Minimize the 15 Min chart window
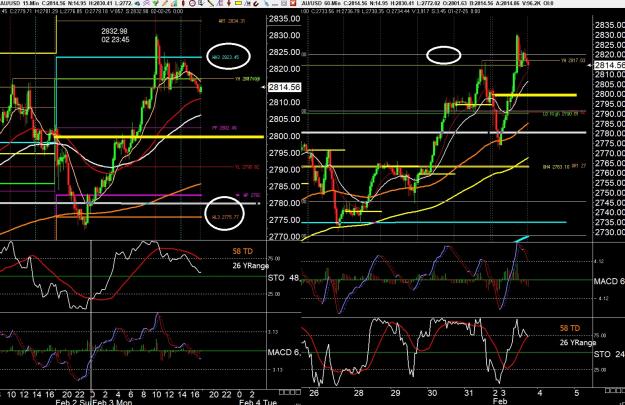 pos(275,4)
